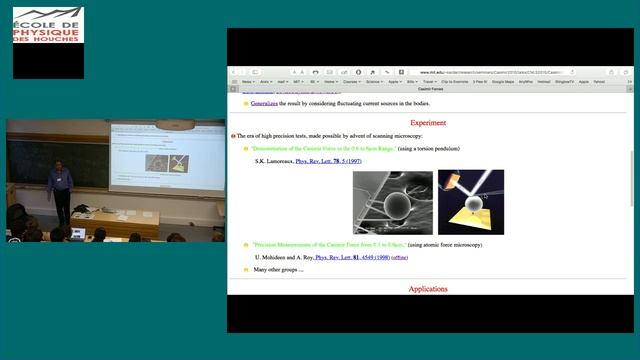Click the colored AFM sphere illustration
The image size is (640, 360).
(x=471, y=202)
